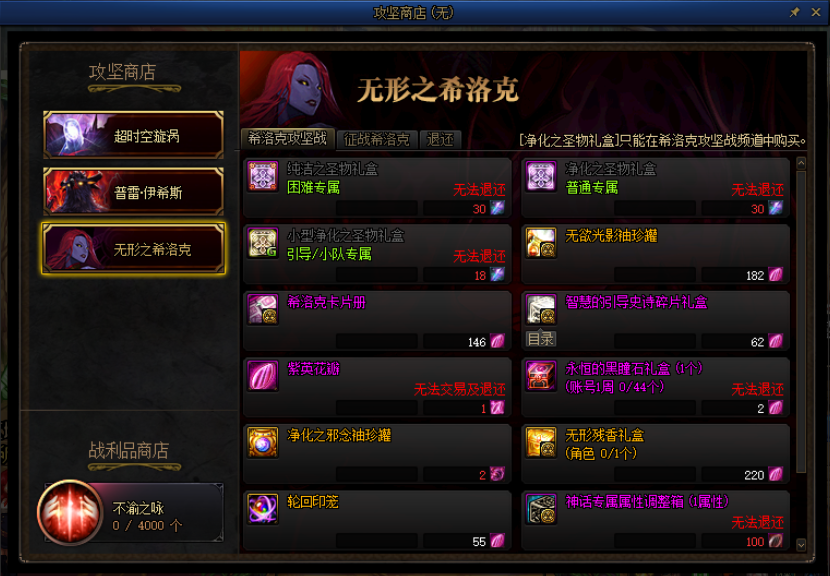Click the 神话专属属性调整箱 icon
830x576 pixels.
(x=541, y=509)
